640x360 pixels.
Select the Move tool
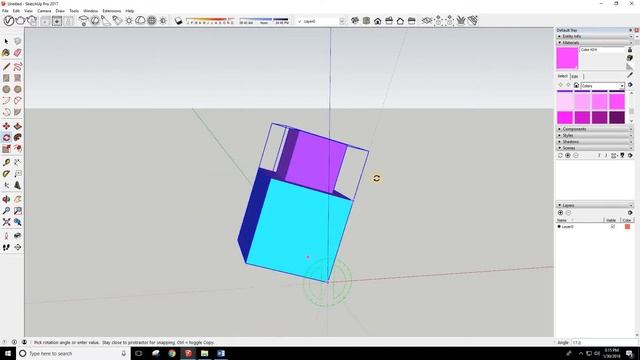pyautogui.click(x=6, y=126)
